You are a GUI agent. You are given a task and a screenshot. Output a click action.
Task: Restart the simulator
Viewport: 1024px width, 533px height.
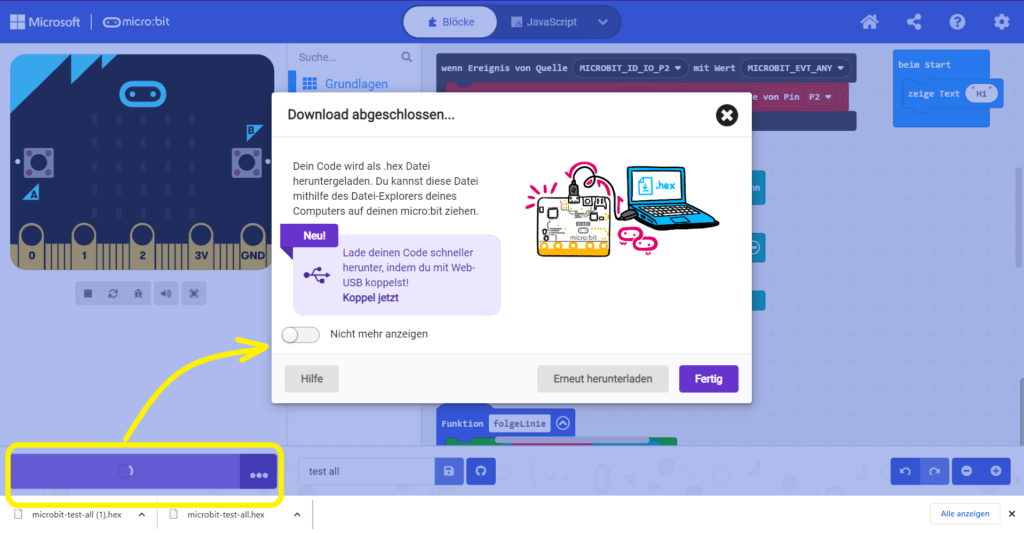click(x=113, y=294)
